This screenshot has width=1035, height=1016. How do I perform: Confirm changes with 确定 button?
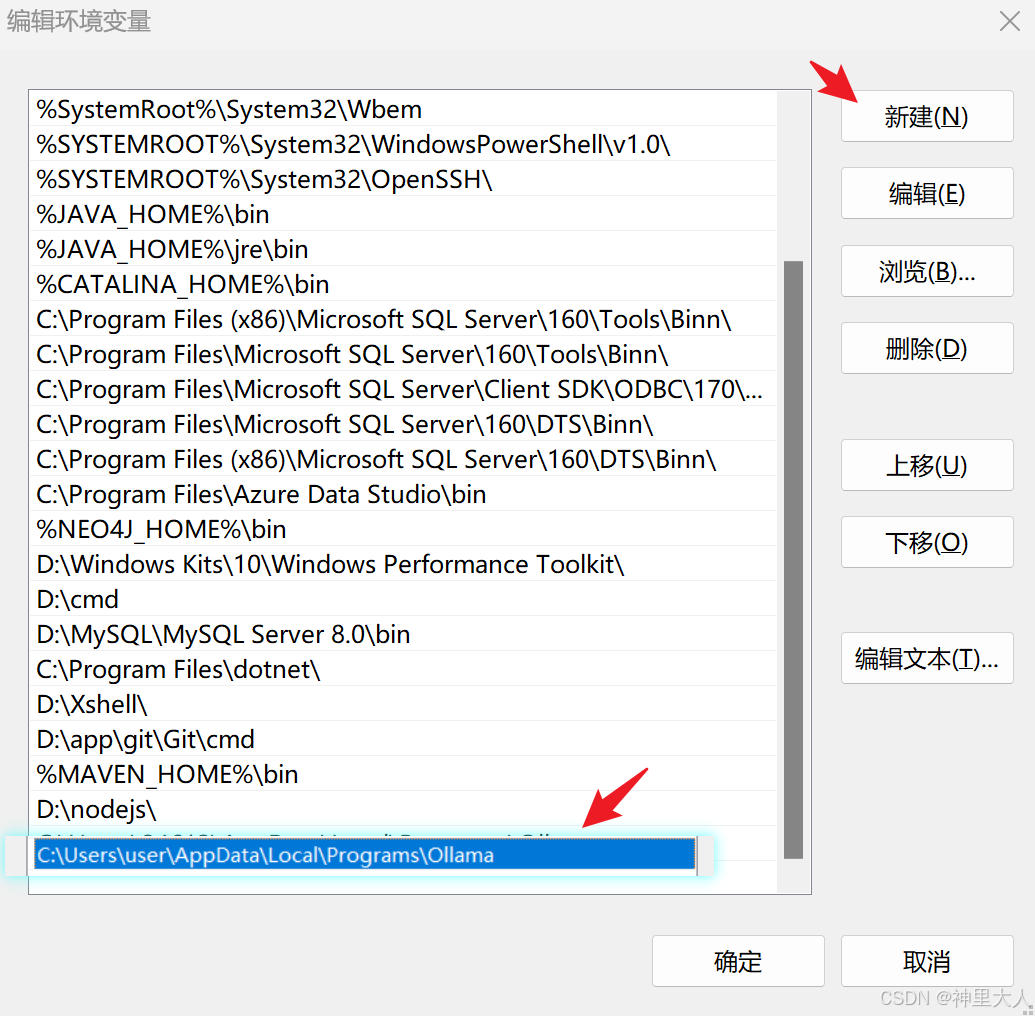738,961
